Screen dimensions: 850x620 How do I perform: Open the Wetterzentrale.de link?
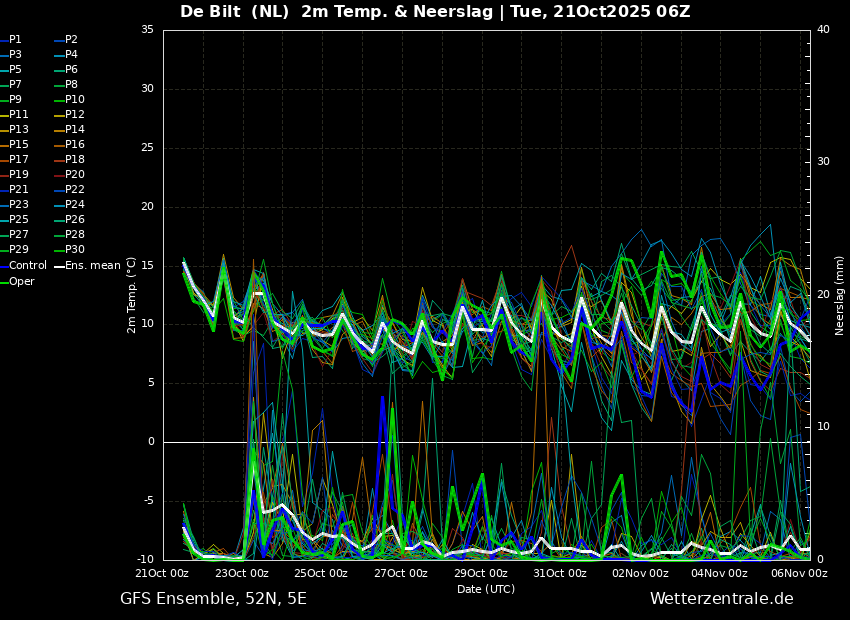721,599
